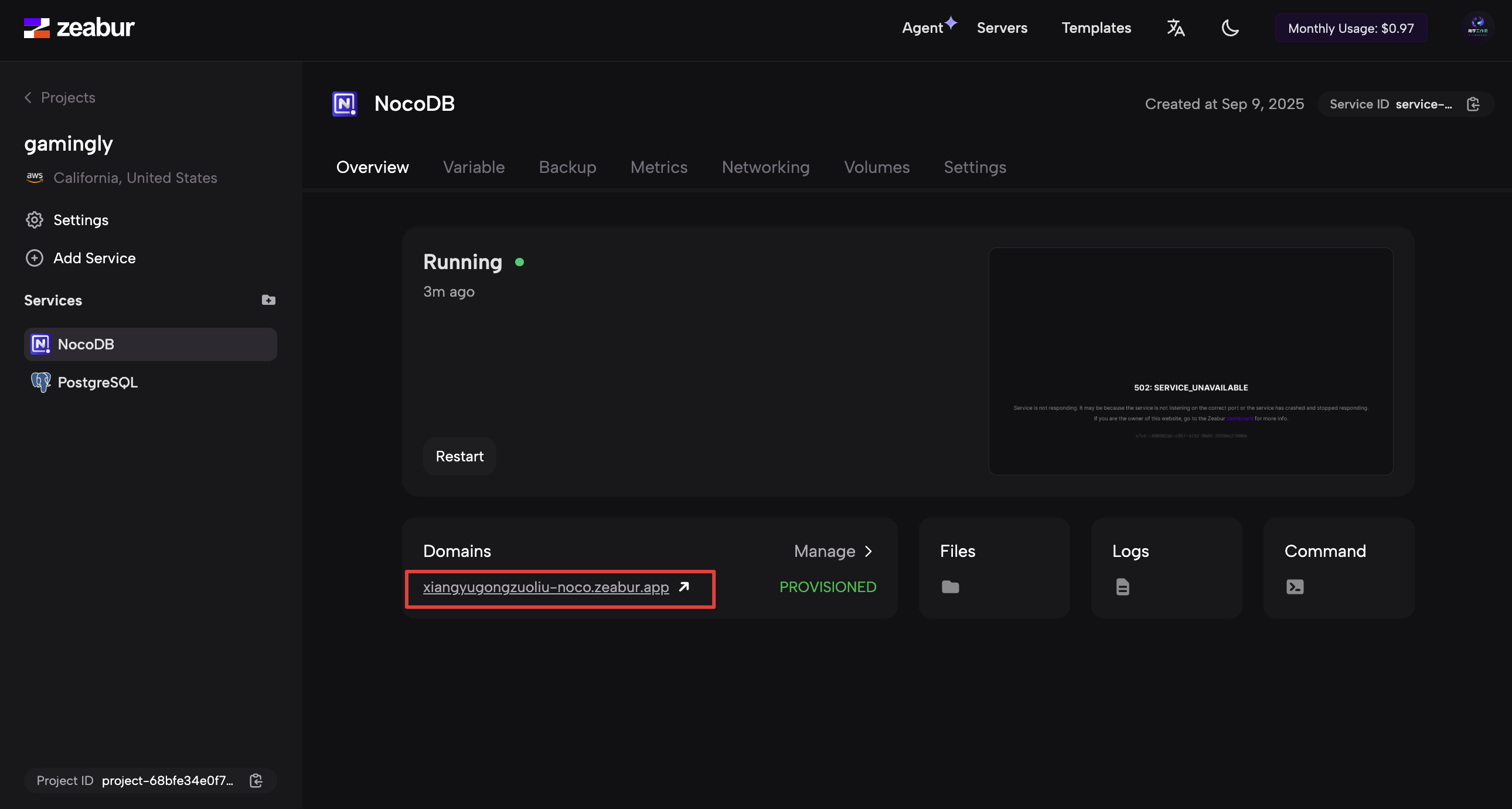Copy the Service ID

1473,104
